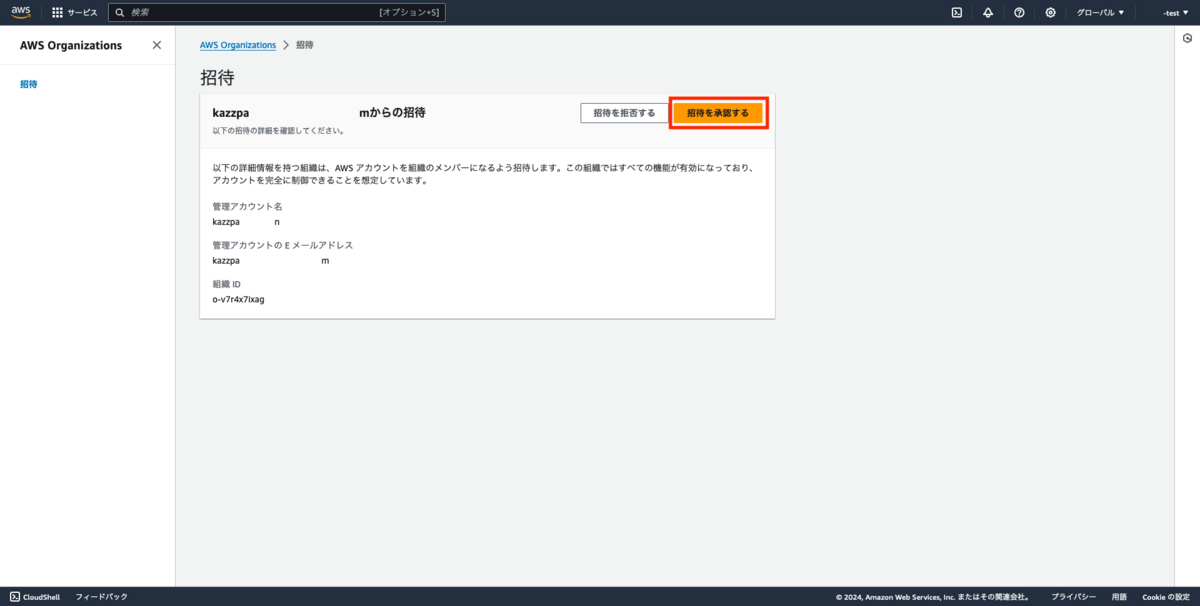
Task: Open プライバシー link in footer
Action: click(x=1074, y=597)
